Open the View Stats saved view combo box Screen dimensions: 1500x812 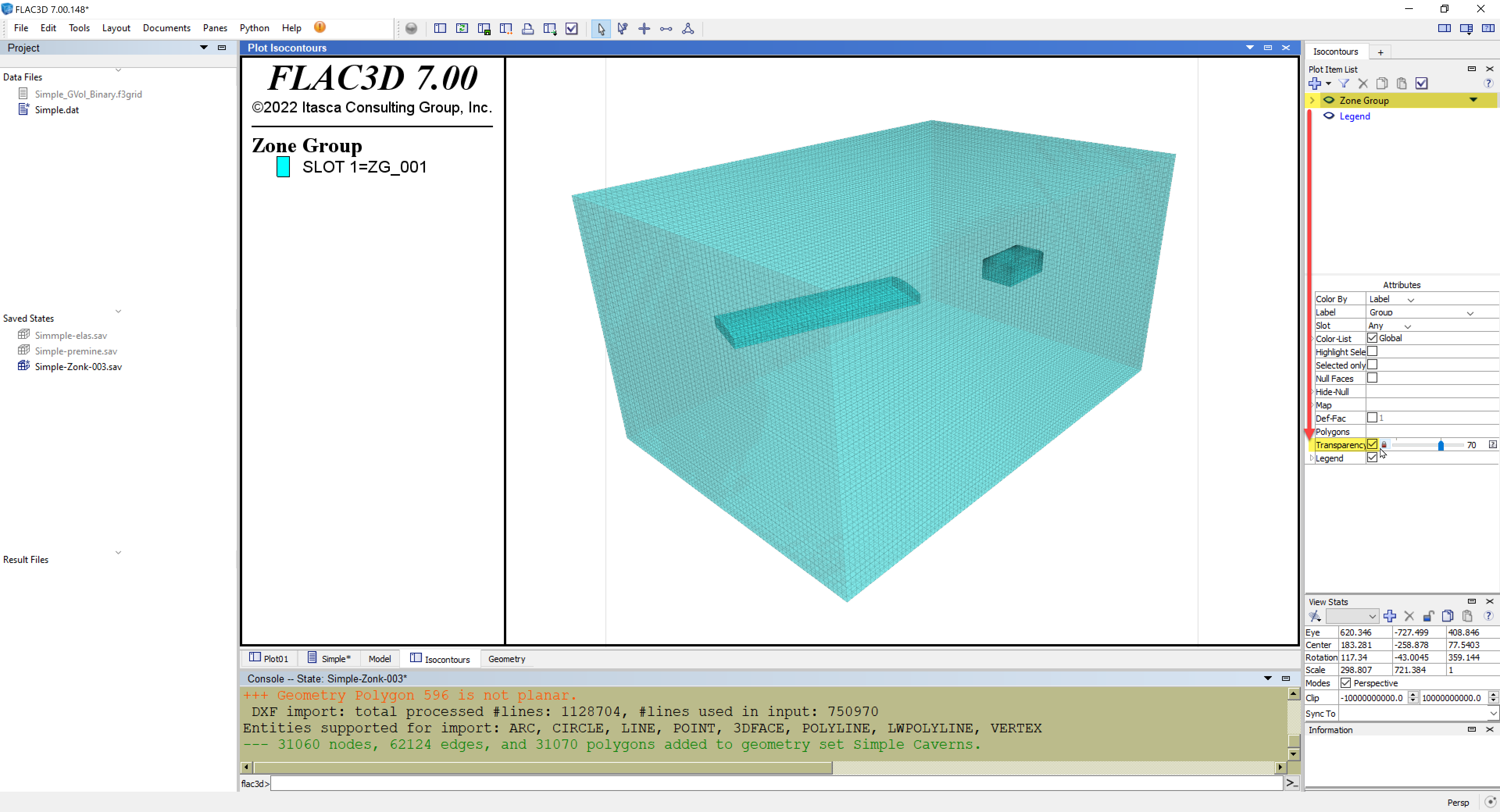(1352, 616)
